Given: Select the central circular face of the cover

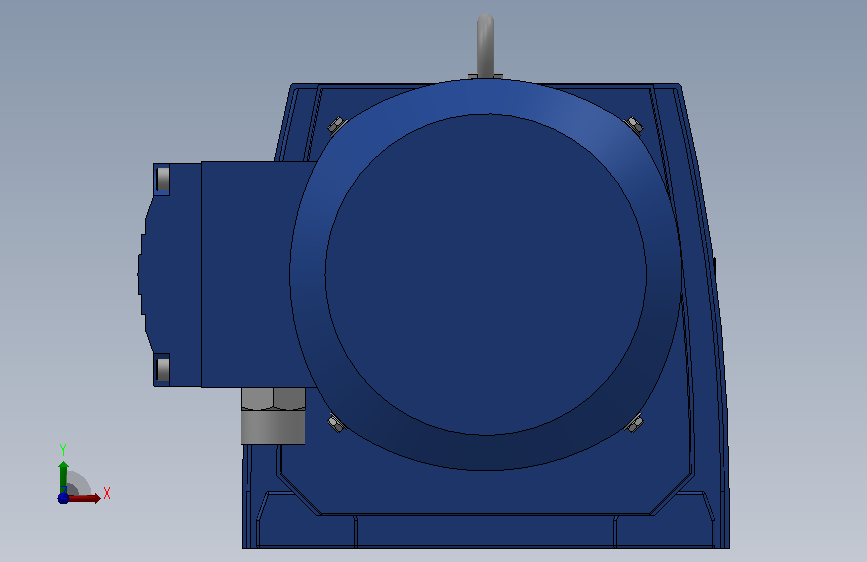Looking at the screenshot, I should pyautogui.click(x=485, y=274).
